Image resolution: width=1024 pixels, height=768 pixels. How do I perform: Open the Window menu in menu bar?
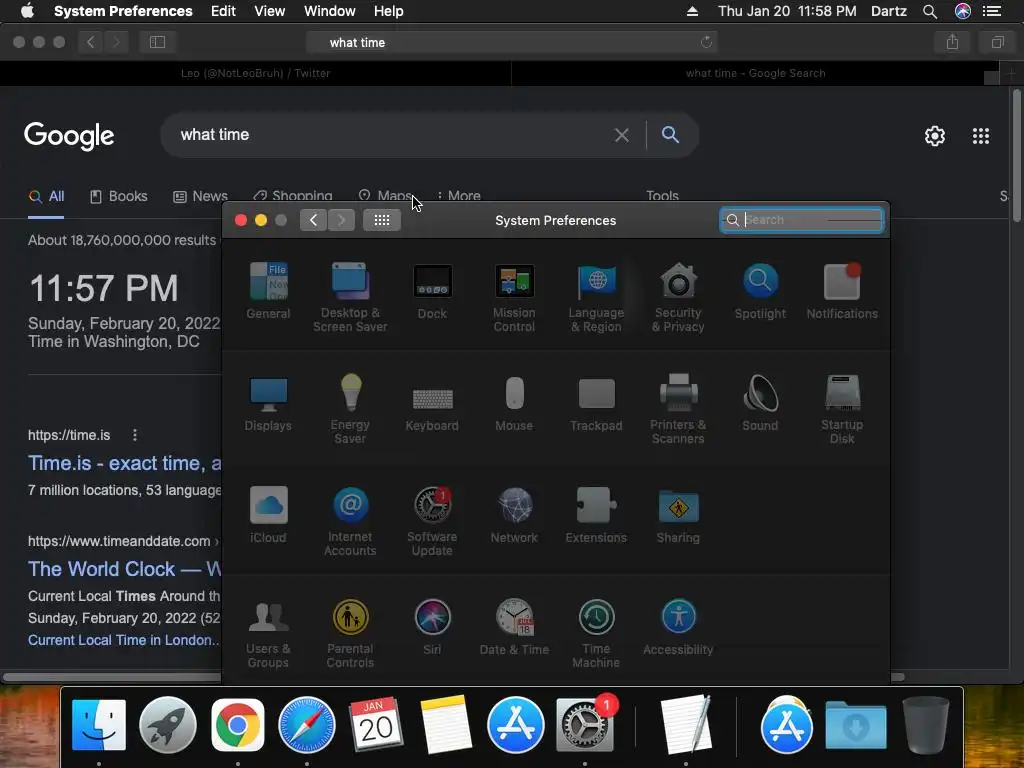tap(330, 11)
